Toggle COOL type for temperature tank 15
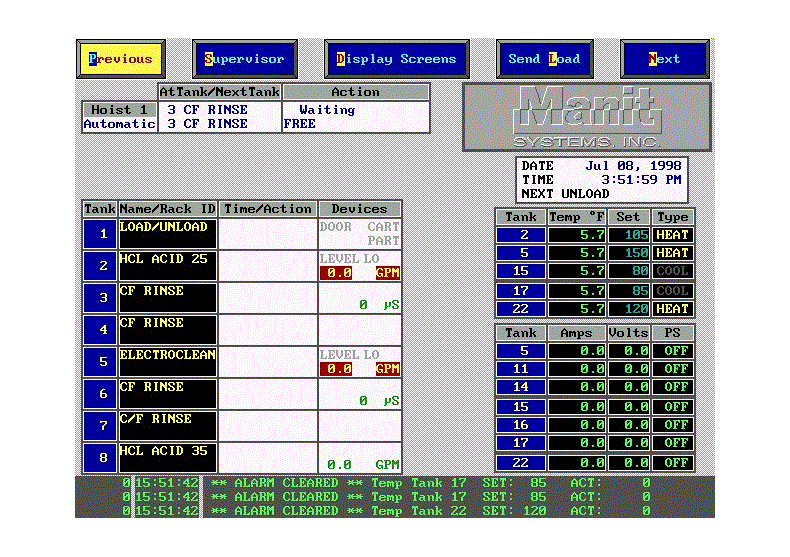The image size is (790, 557). (672, 271)
